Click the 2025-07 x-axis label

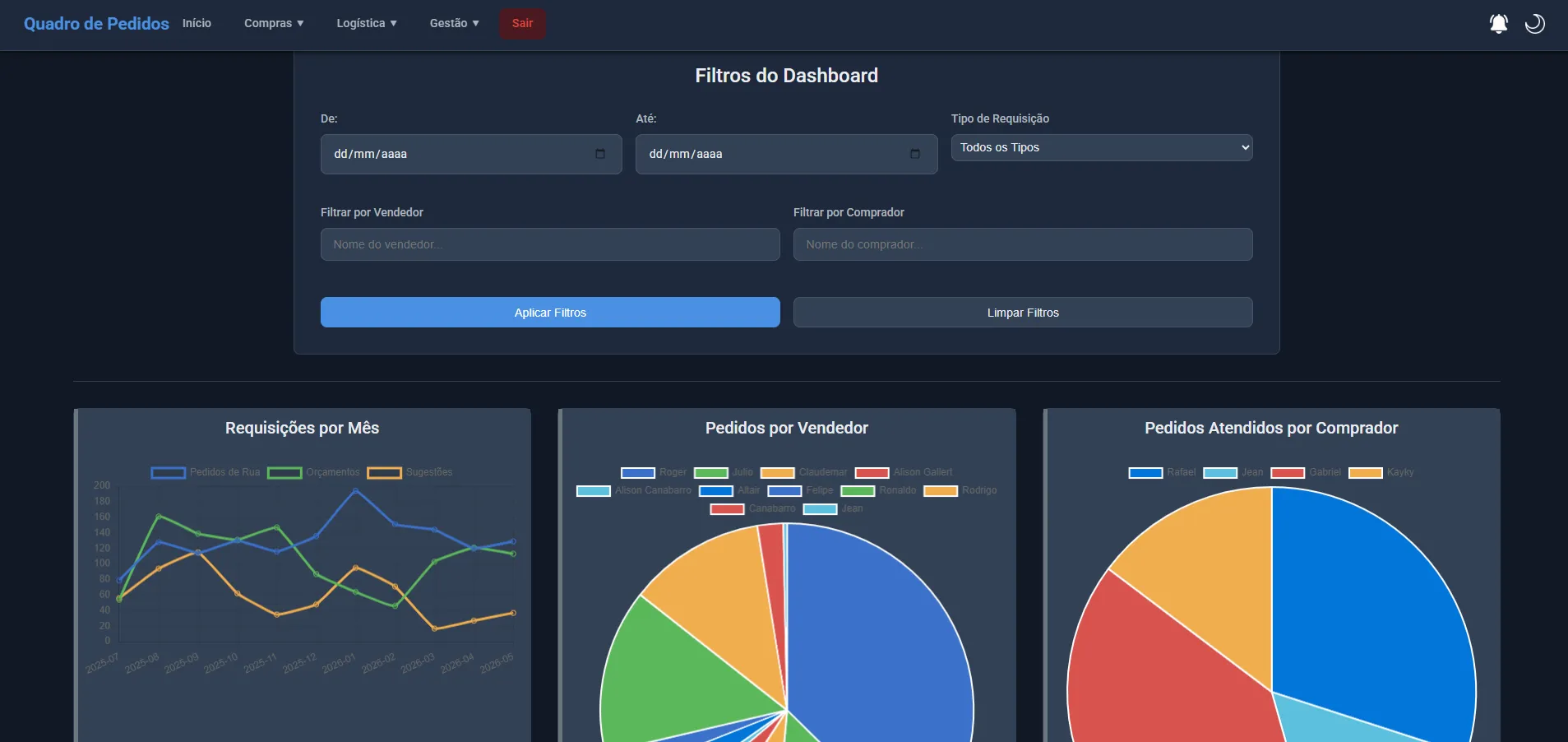[103, 663]
